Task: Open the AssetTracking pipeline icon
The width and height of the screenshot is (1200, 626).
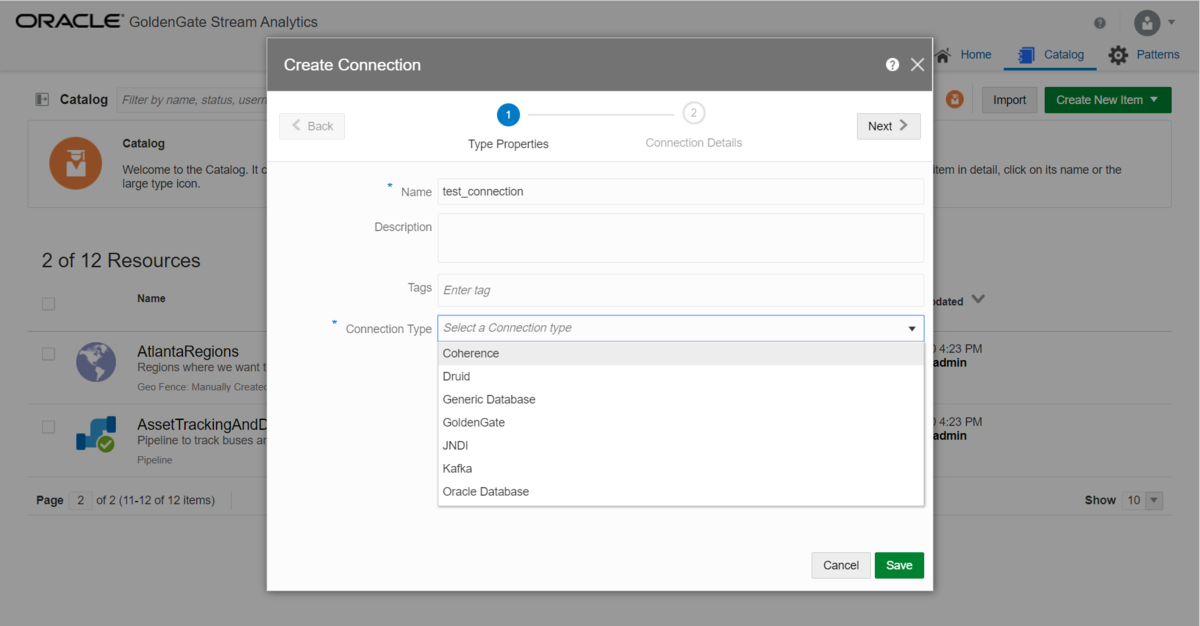Action: pyautogui.click(x=96, y=434)
